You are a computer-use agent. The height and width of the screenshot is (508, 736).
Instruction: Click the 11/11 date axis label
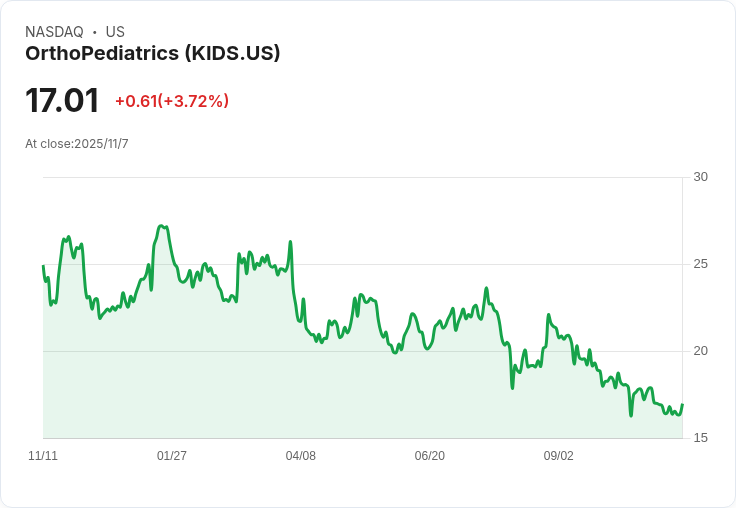[43, 456]
